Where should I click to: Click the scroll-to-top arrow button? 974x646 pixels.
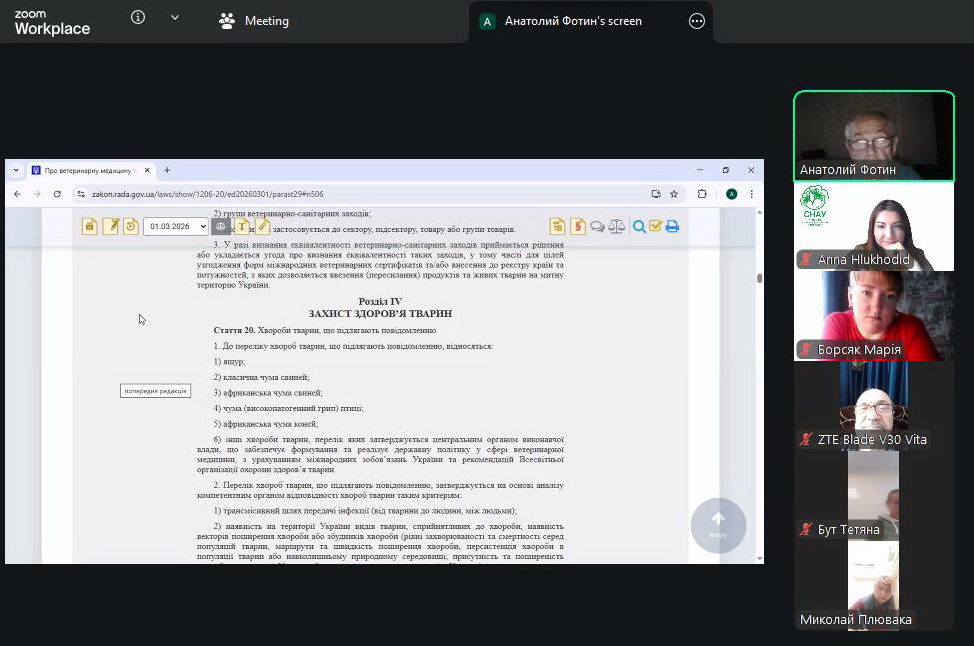pyautogui.click(x=718, y=524)
